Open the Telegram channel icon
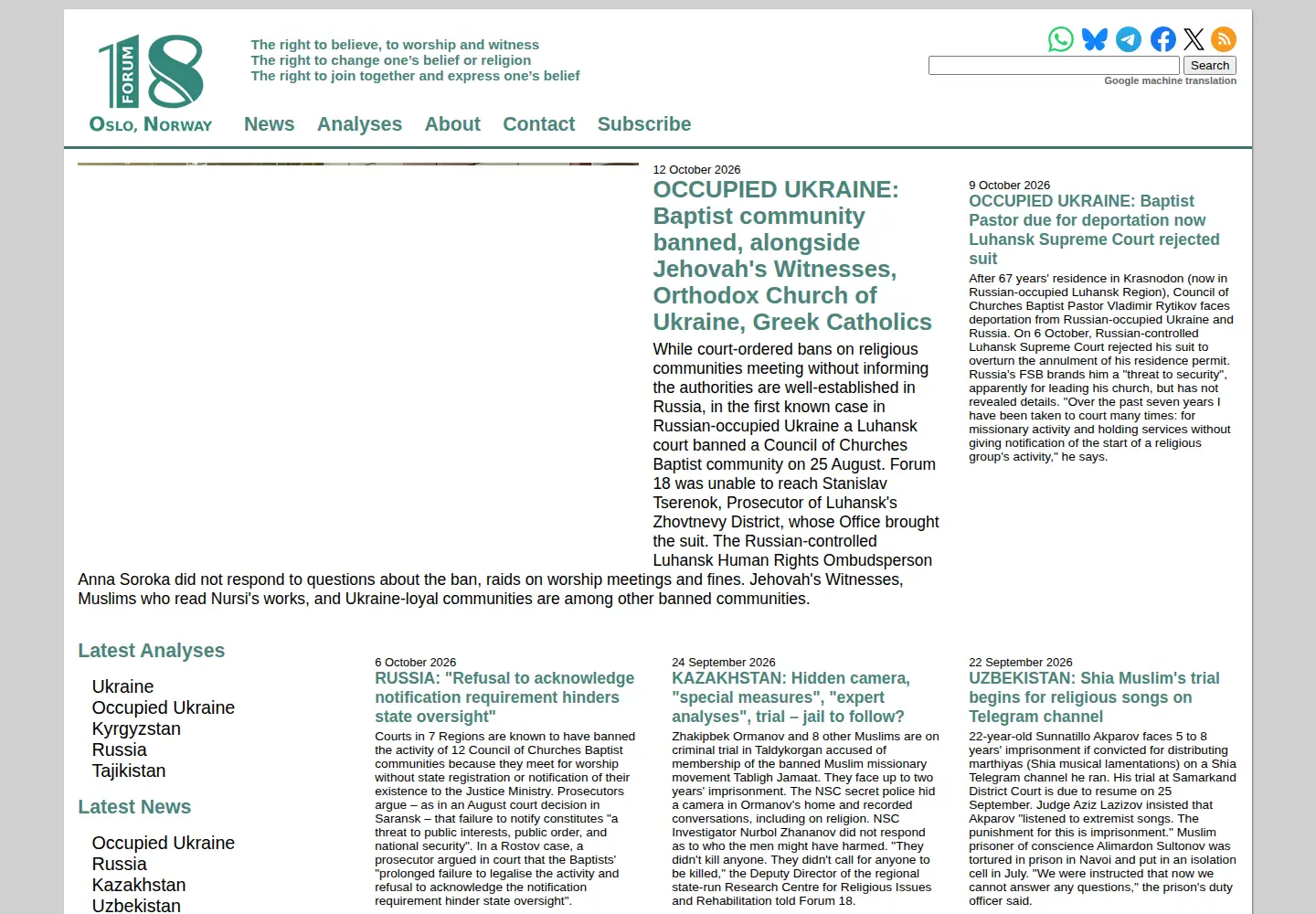This screenshot has height=914, width=1316. pyautogui.click(x=1129, y=39)
